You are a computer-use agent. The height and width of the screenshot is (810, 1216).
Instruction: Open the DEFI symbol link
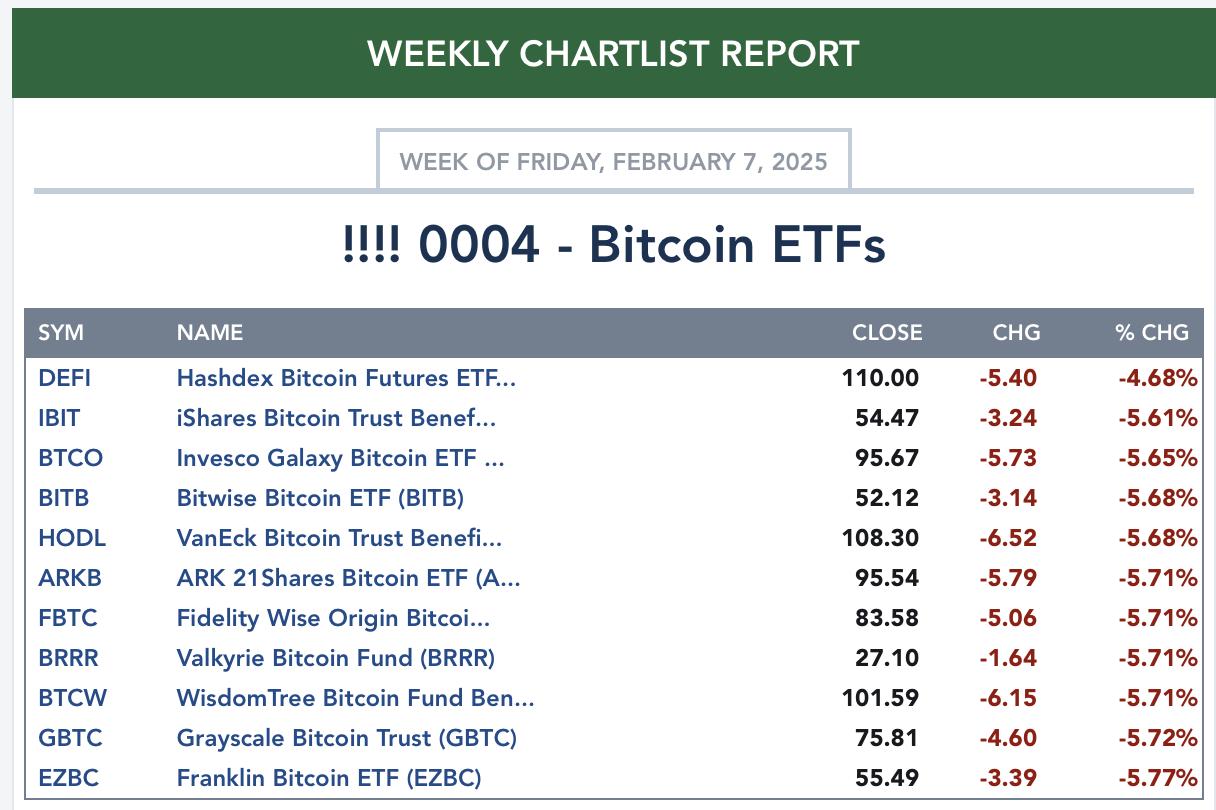[64, 378]
